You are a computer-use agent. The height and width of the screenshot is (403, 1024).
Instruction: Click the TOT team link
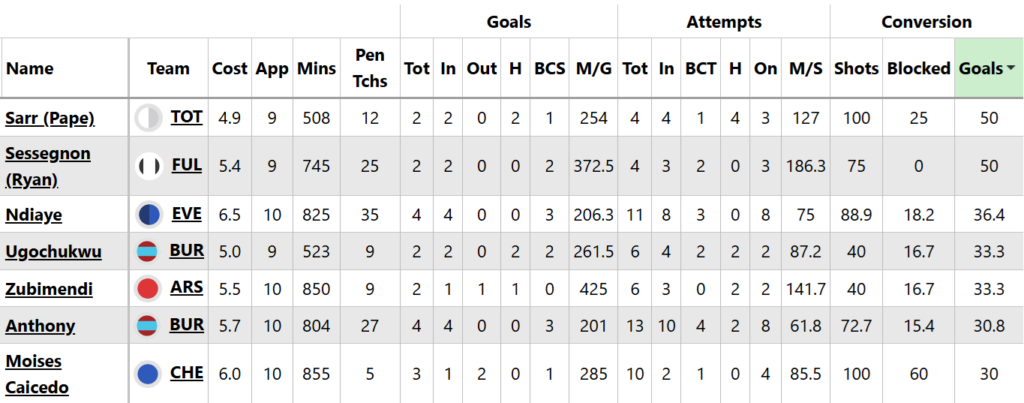pyautogui.click(x=186, y=117)
